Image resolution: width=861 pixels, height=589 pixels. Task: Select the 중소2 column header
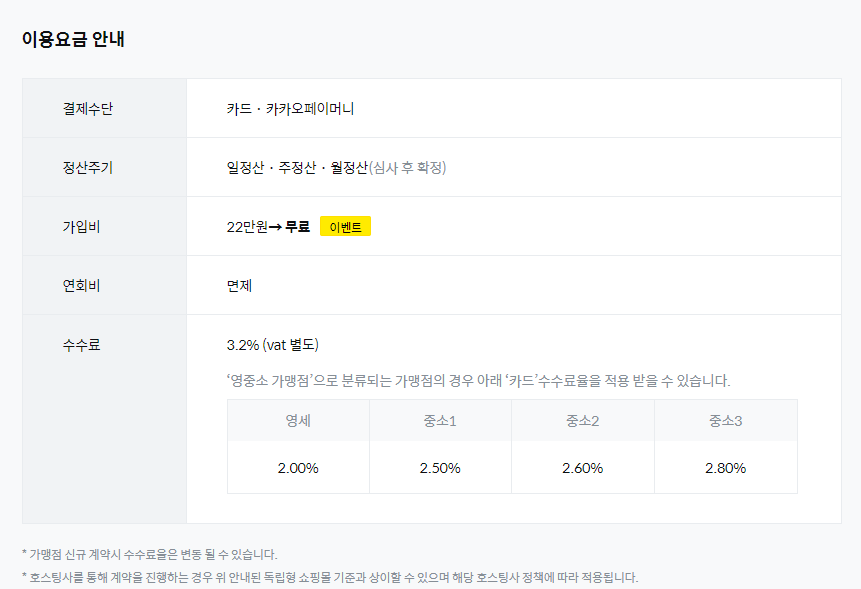coord(582,421)
